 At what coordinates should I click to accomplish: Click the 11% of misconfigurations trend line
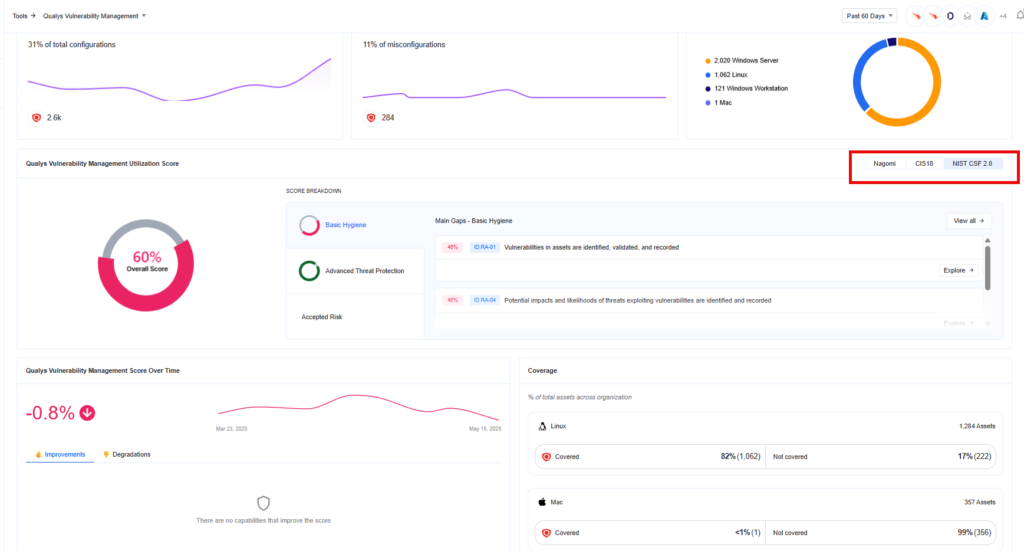coord(514,95)
